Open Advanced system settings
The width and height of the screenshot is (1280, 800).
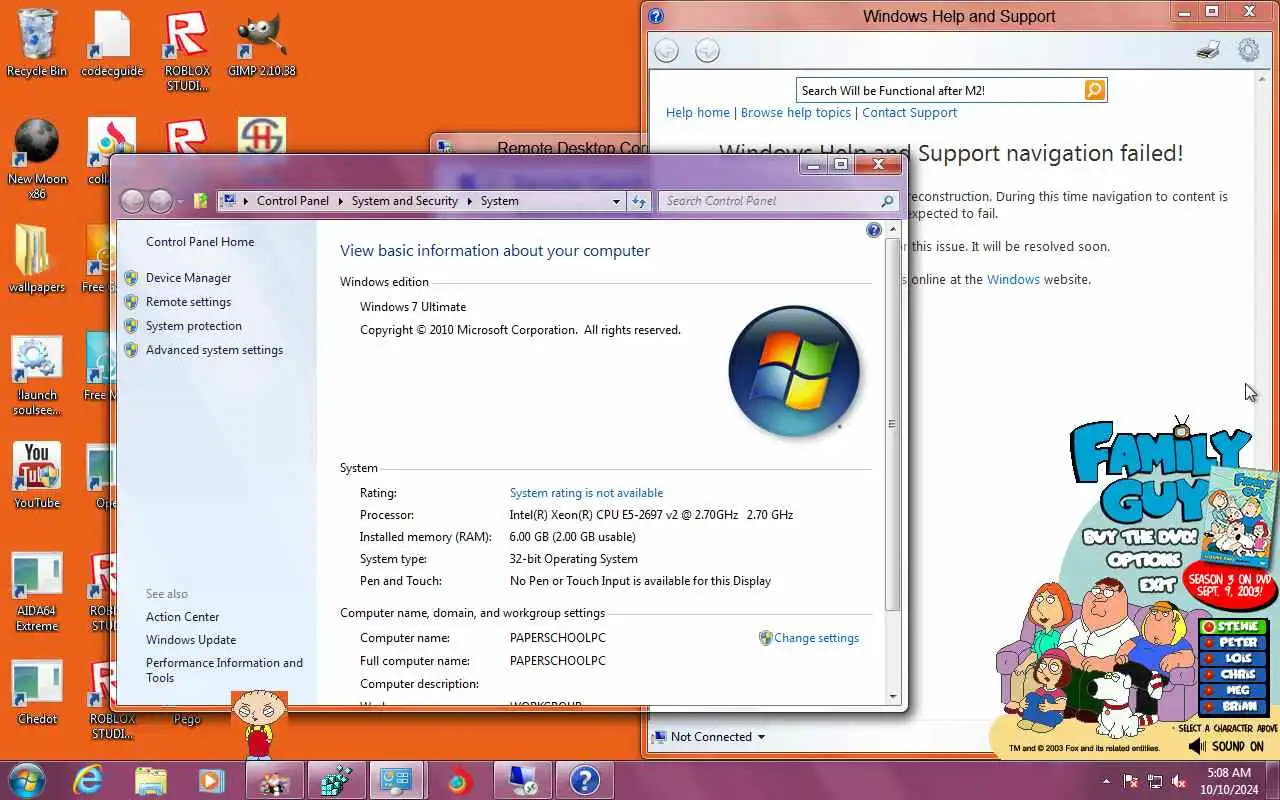(x=214, y=350)
